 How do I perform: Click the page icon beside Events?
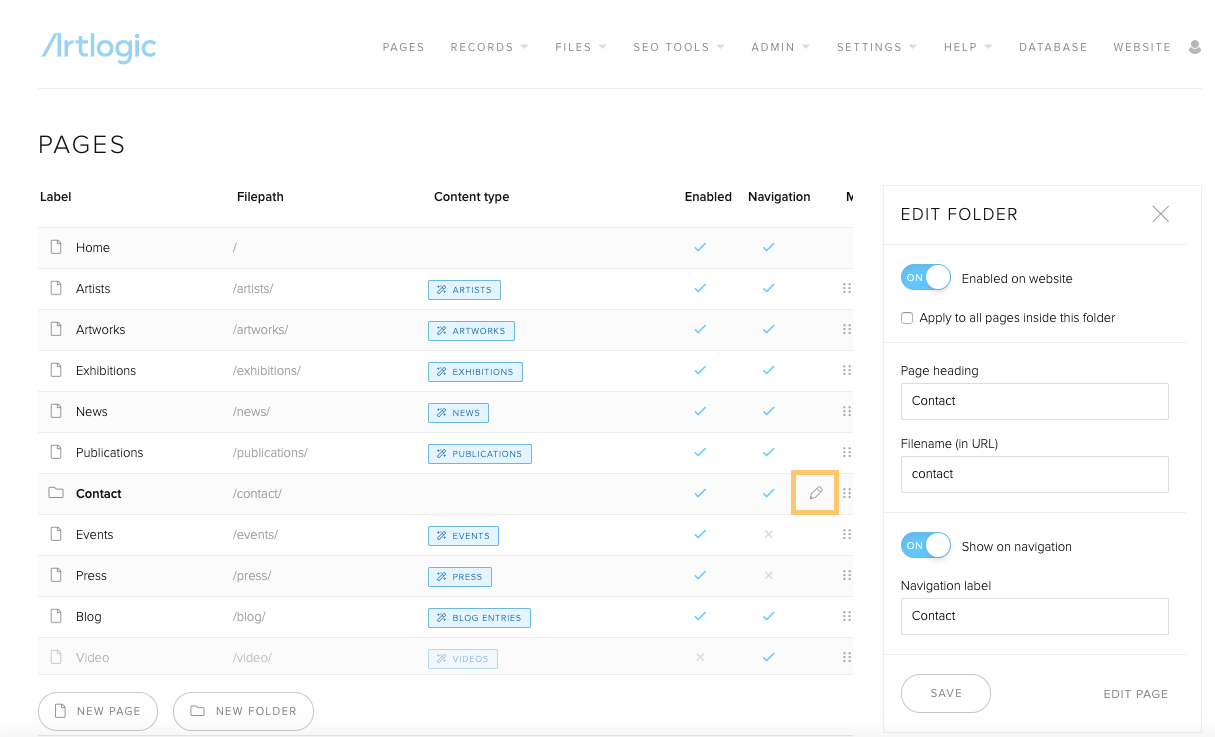click(x=56, y=534)
